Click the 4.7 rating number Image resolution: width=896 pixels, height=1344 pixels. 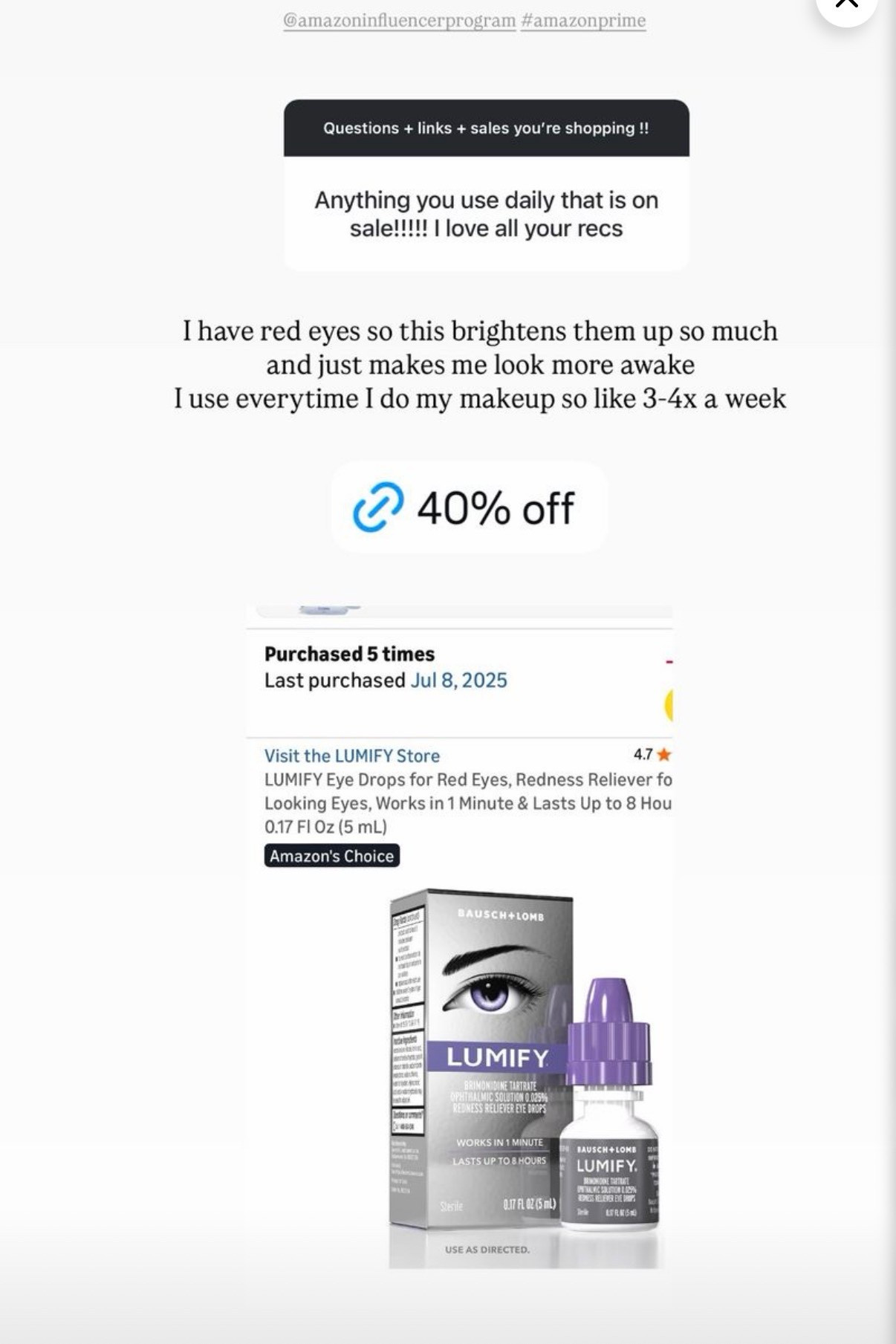coord(643,755)
